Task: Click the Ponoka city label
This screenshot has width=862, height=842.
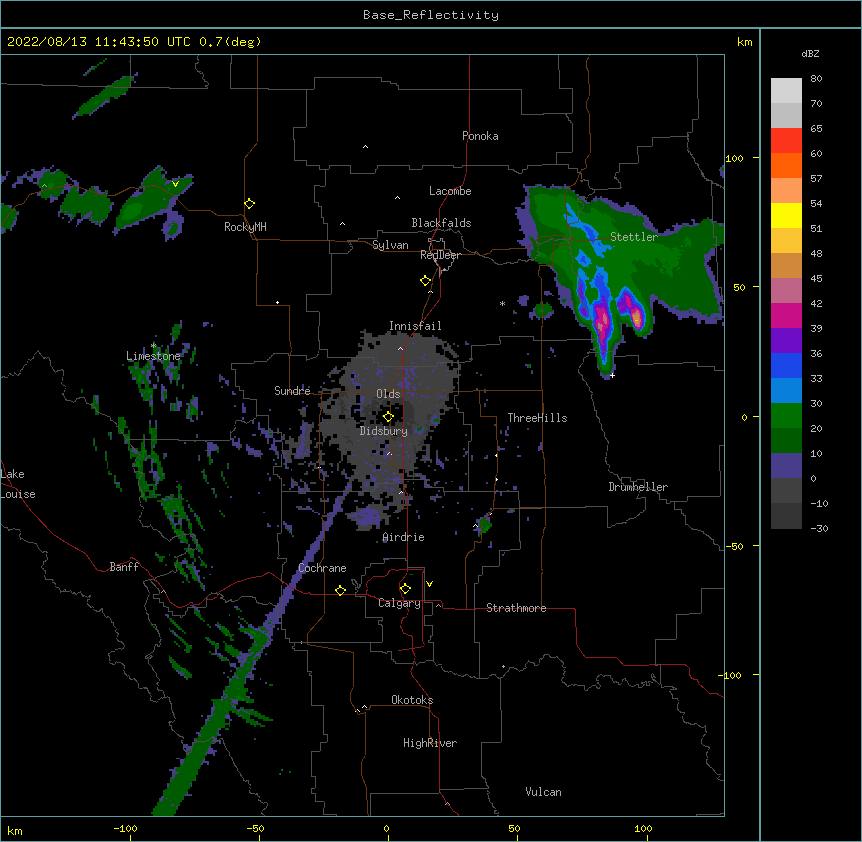Action: [480, 136]
